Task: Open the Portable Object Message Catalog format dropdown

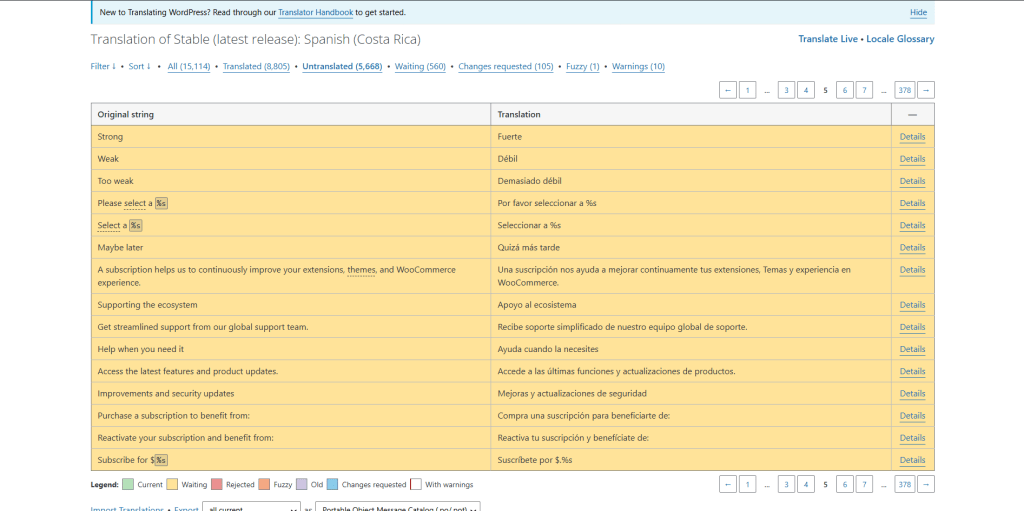Action: tap(398, 507)
